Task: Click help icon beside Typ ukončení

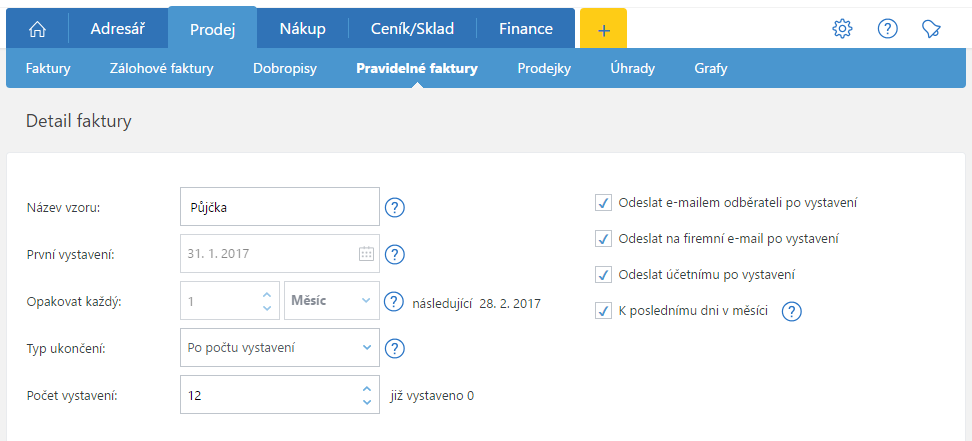Action: coord(395,348)
